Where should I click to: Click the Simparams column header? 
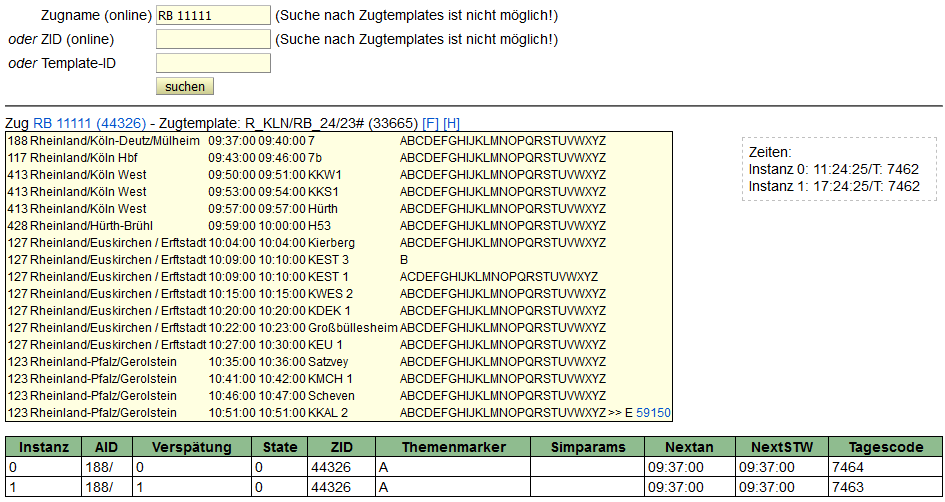click(x=587, y=447)
